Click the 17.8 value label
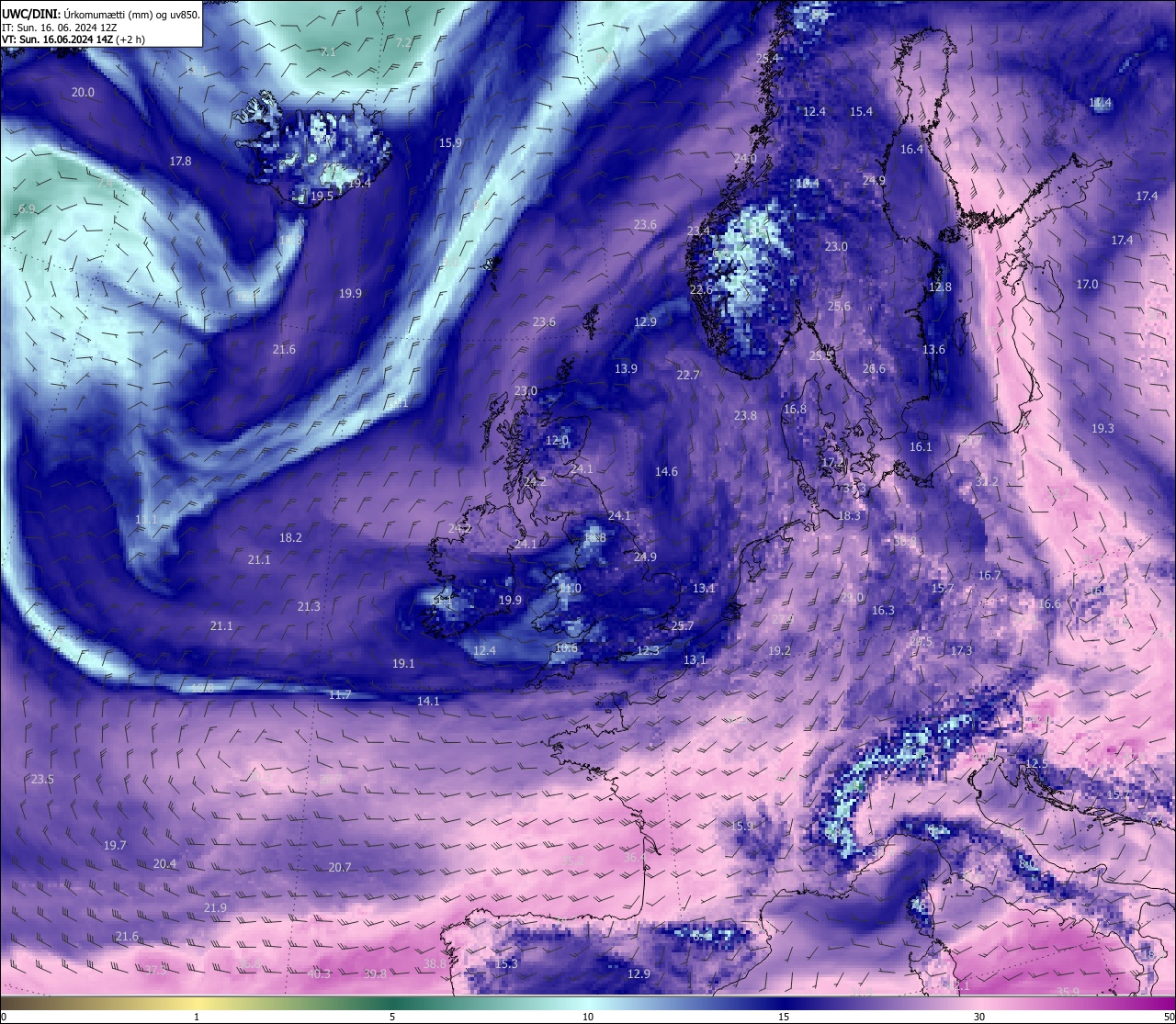 180,162
